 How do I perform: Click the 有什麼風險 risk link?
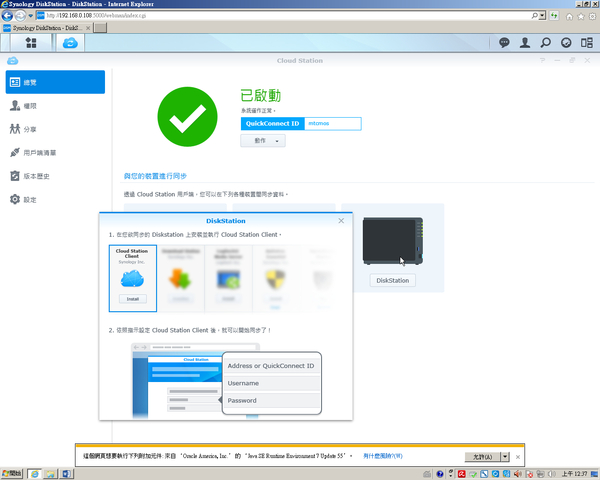(383, 456)
